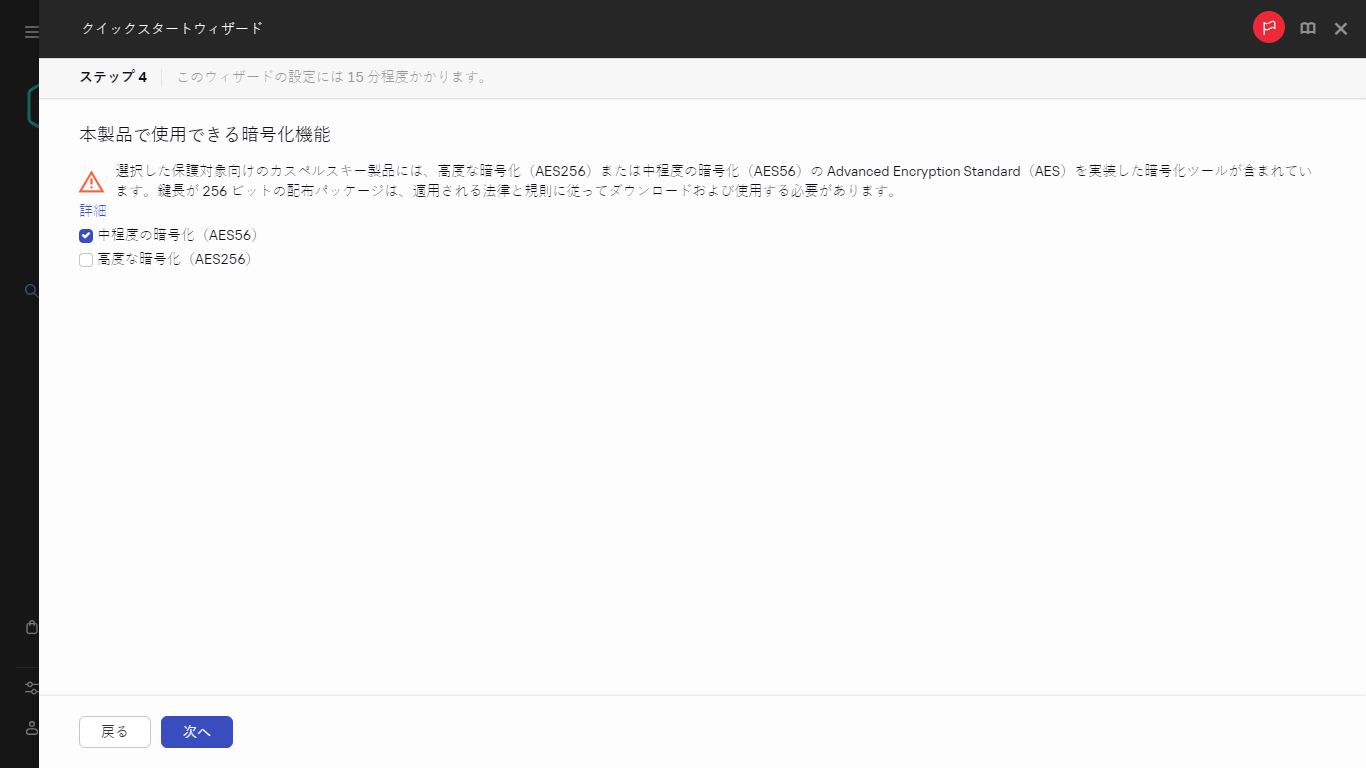Image resolution: width=1366 pixels, height=768 pixels.
Task: Click the packages icon in the sidebar
Action: [x=30, y=627]
